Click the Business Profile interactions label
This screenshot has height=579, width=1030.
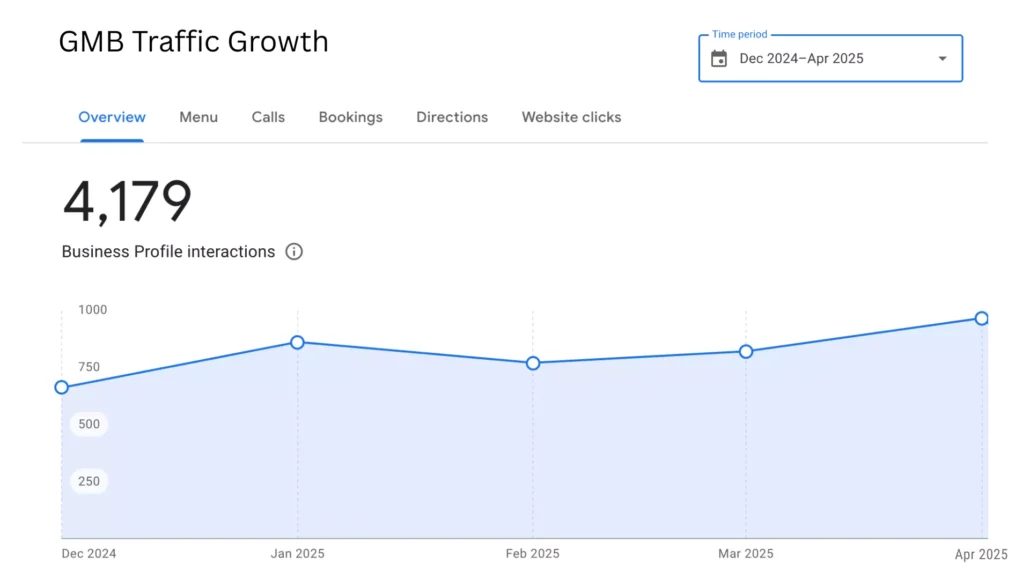point(168,252)
